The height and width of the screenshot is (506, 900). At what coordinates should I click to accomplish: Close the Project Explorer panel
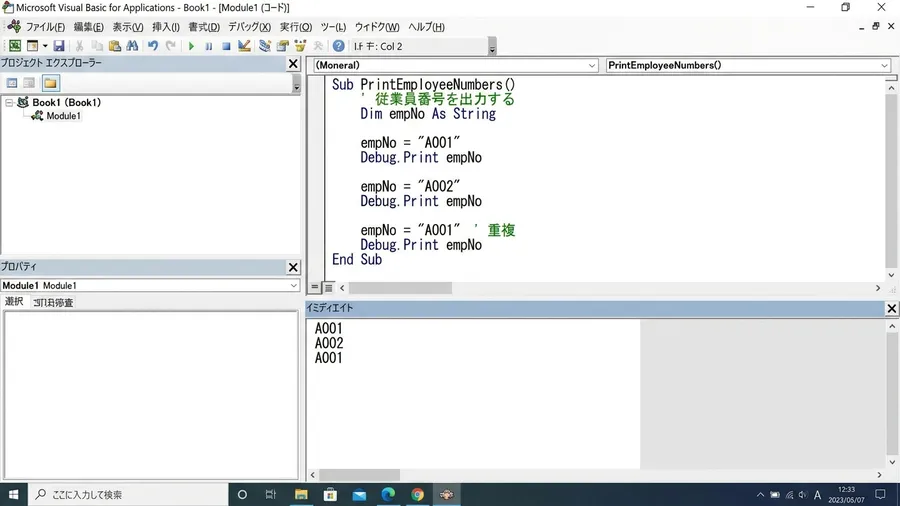[x=293, y=64]
